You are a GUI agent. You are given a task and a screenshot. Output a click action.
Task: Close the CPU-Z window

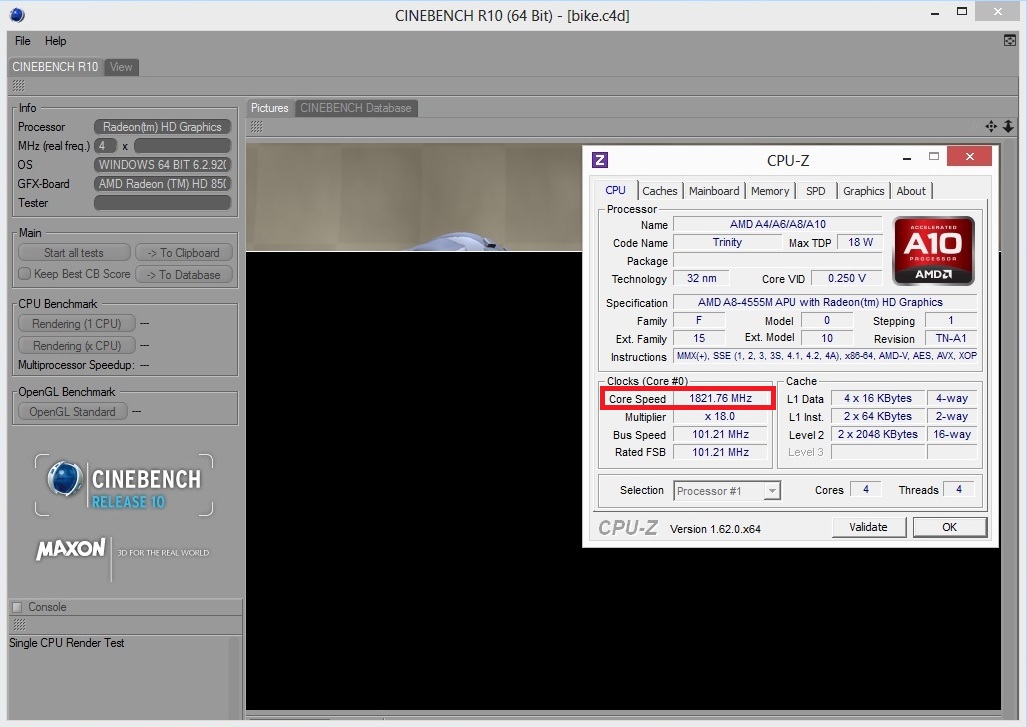point(969,157)
